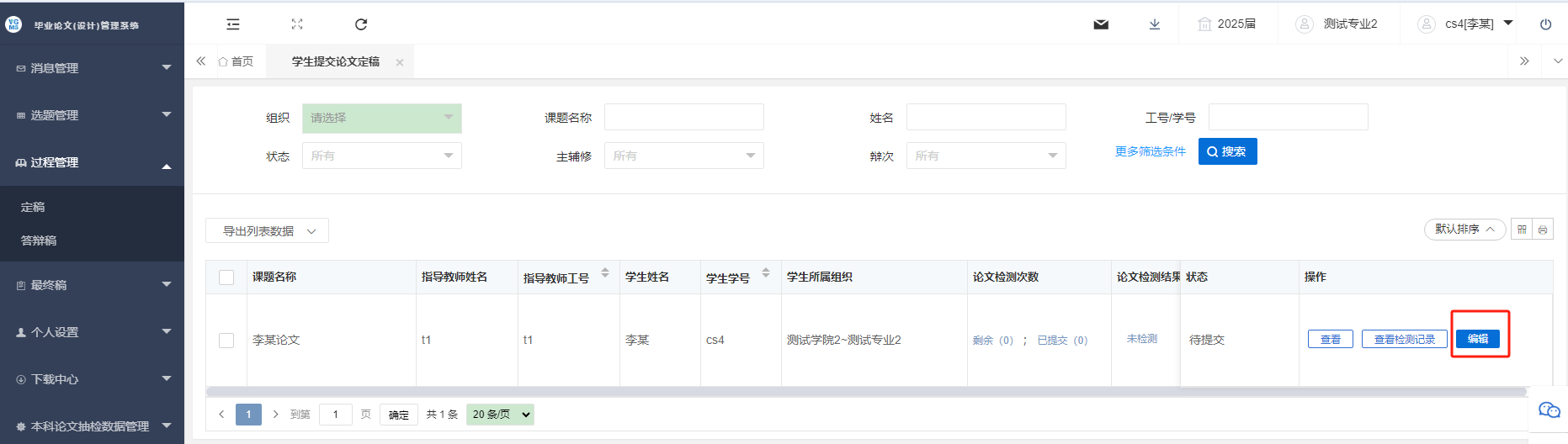Image resolution: width=1568 pixels, height=444 pixels.
Task: Toggle the header select-all checkbox
Action: (x=226, y=277)
